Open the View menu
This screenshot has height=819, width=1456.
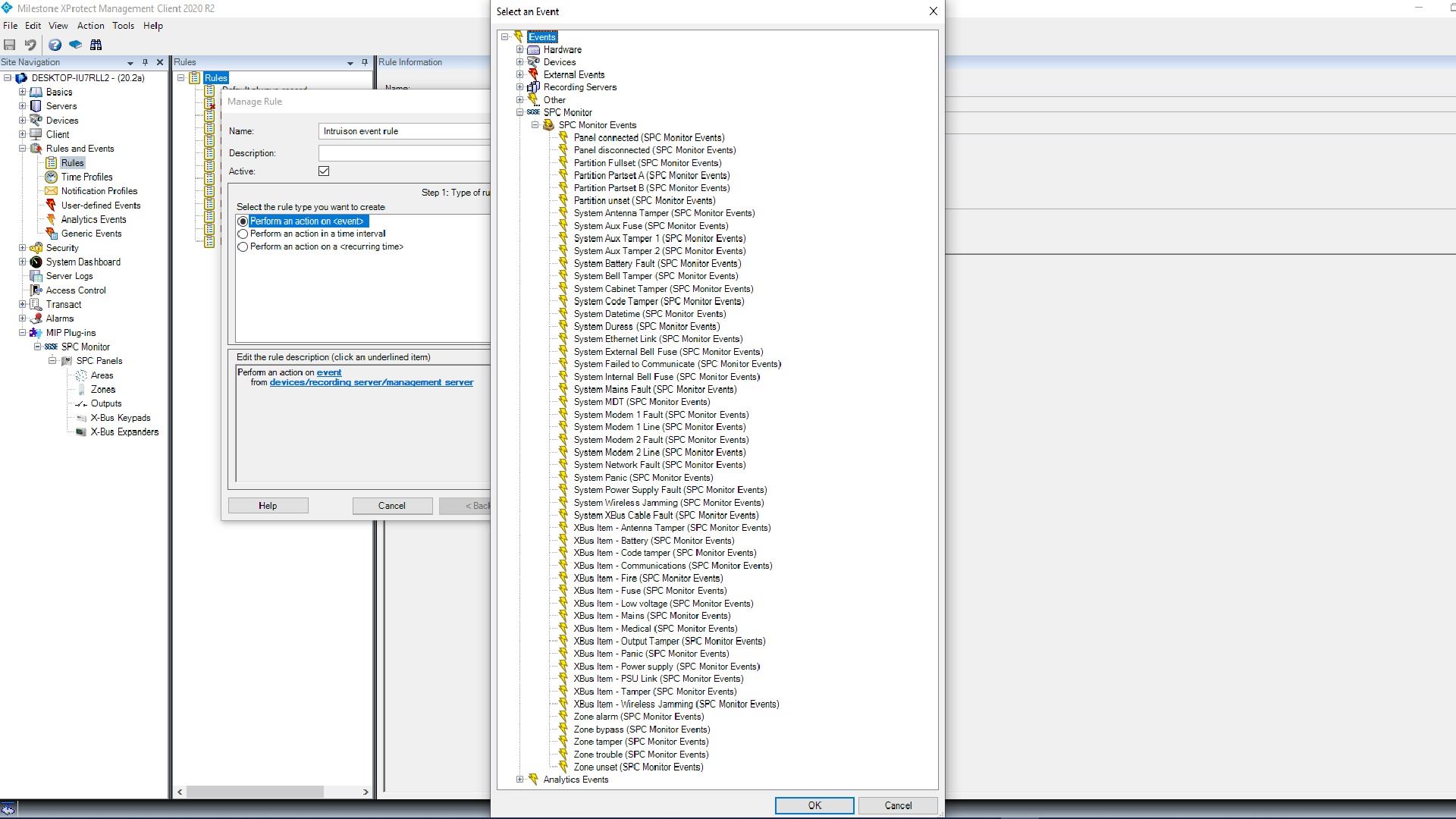58,26
